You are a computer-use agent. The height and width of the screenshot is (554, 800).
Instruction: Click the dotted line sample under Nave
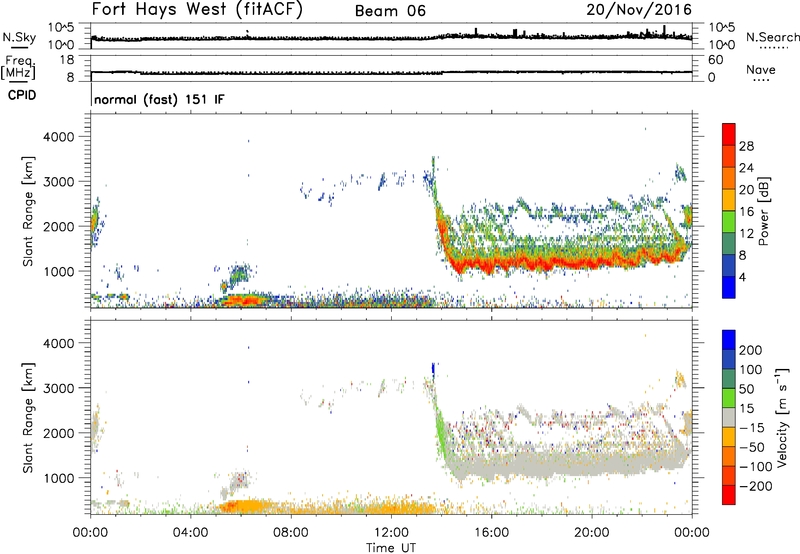point(761,80)
